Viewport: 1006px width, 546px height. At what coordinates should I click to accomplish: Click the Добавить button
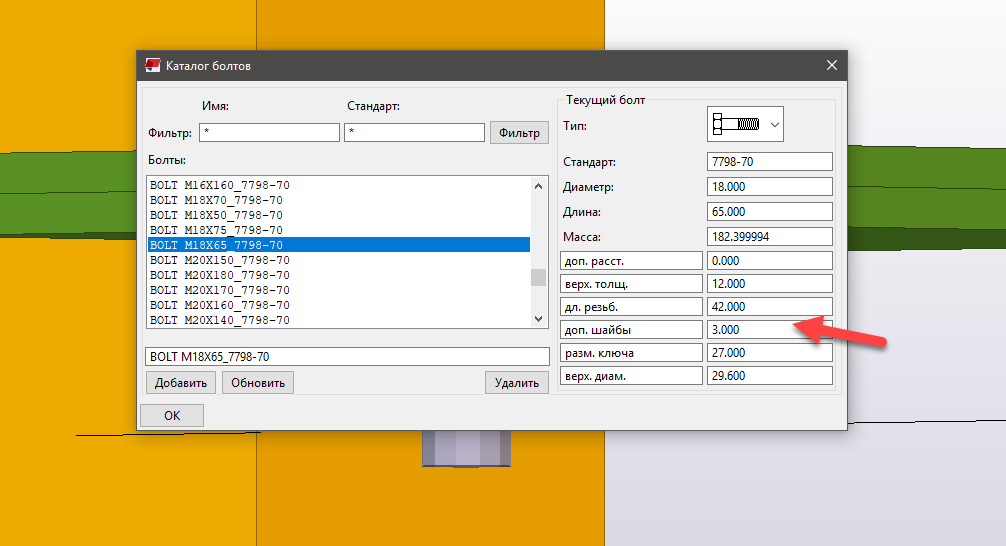[180, 382]
